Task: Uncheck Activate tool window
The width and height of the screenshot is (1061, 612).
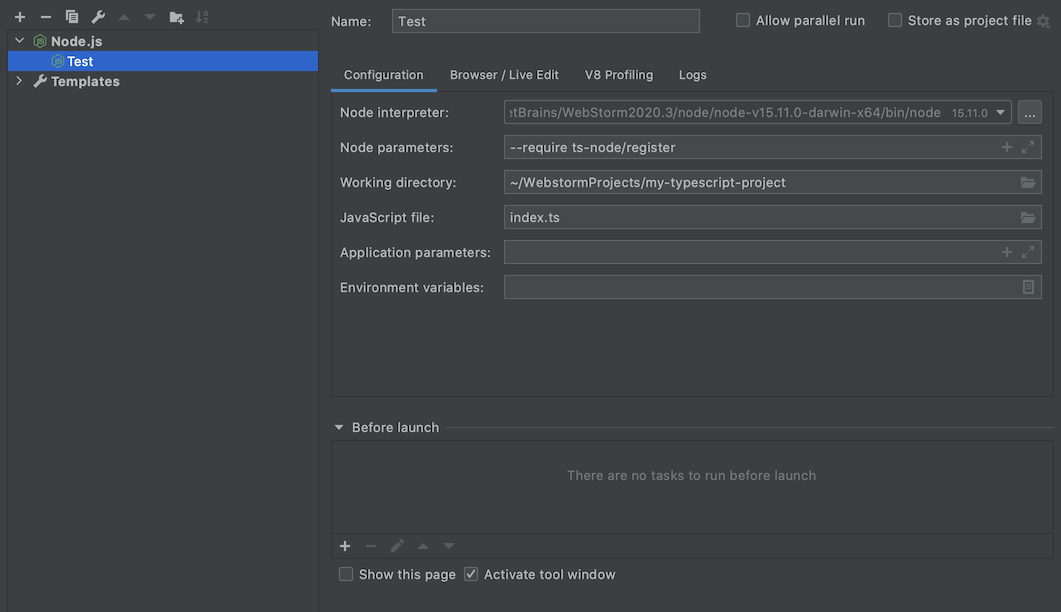Action: (471, 574)
